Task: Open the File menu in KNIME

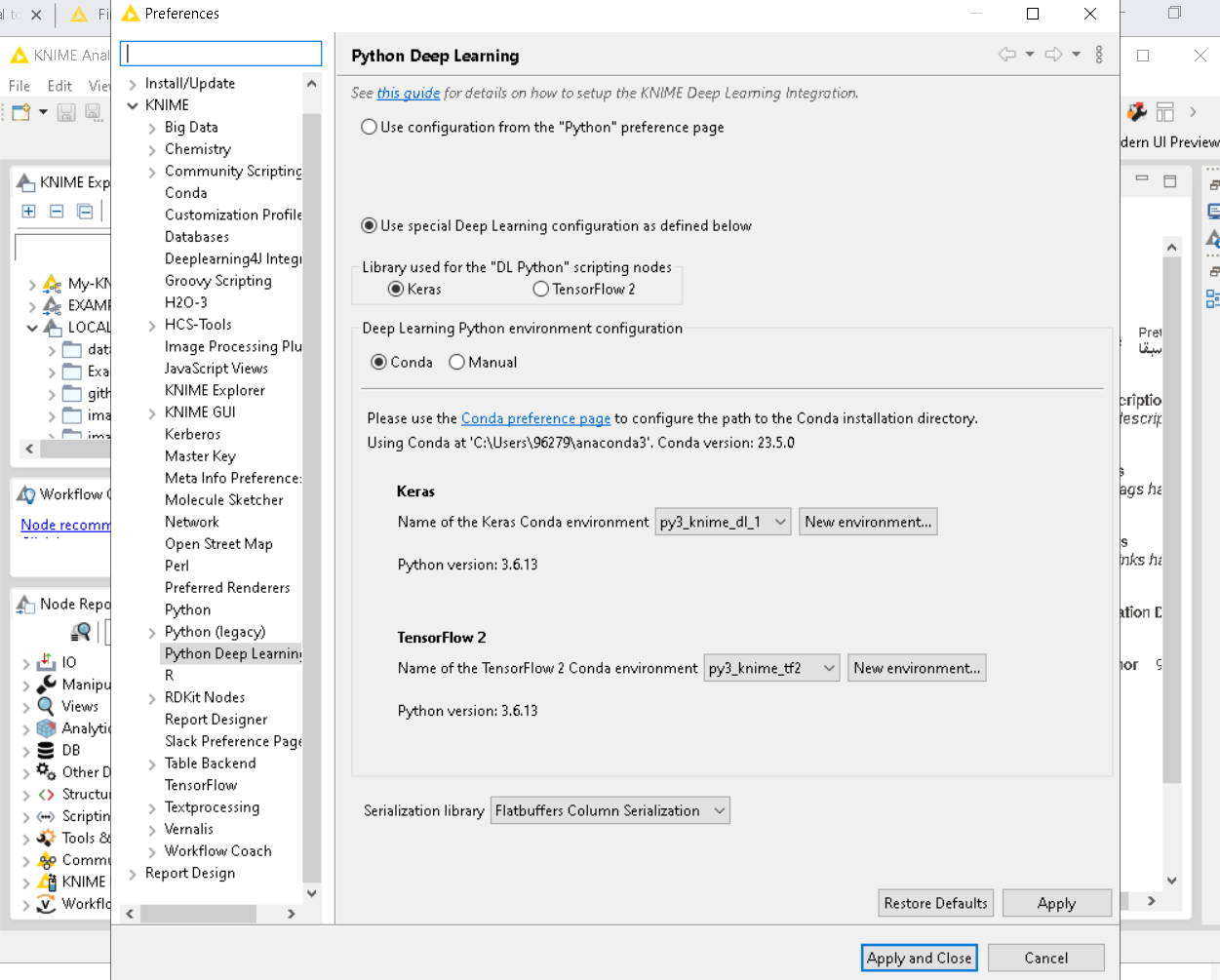Action: 20,86
